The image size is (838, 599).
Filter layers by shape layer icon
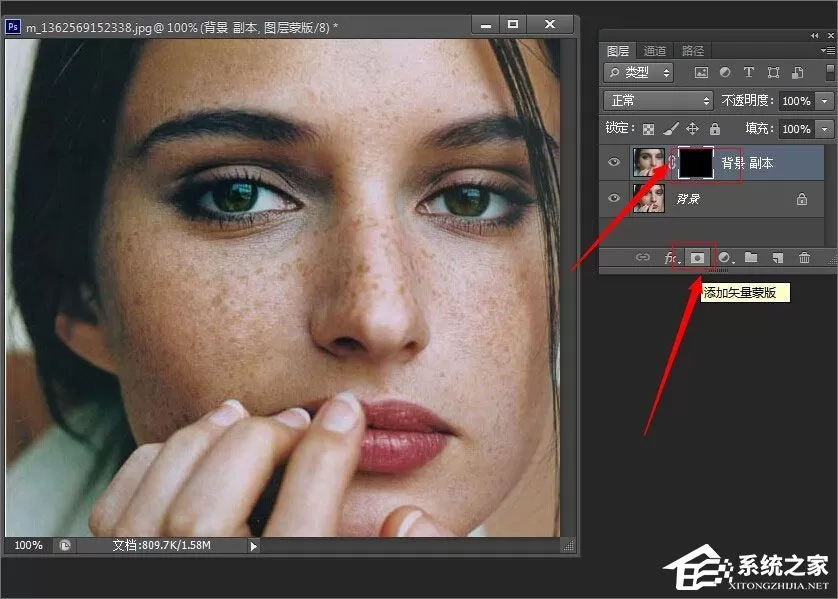[773, 73]
